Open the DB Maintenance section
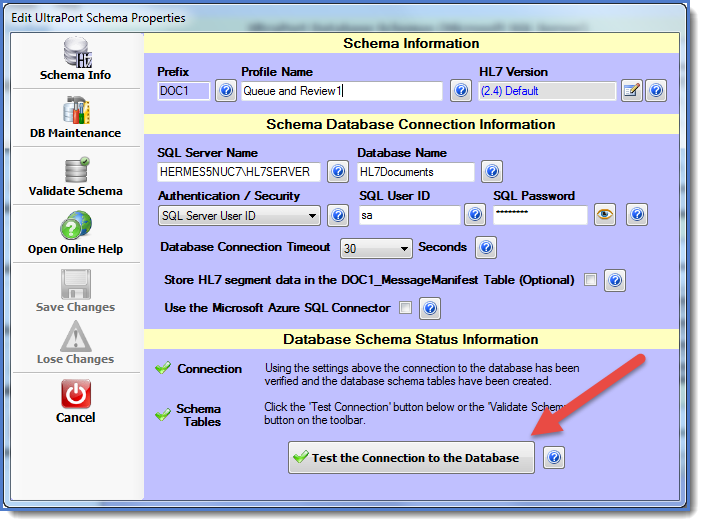Image resolution: width=705 pixels, height=526 pixels. coord(75,117)
